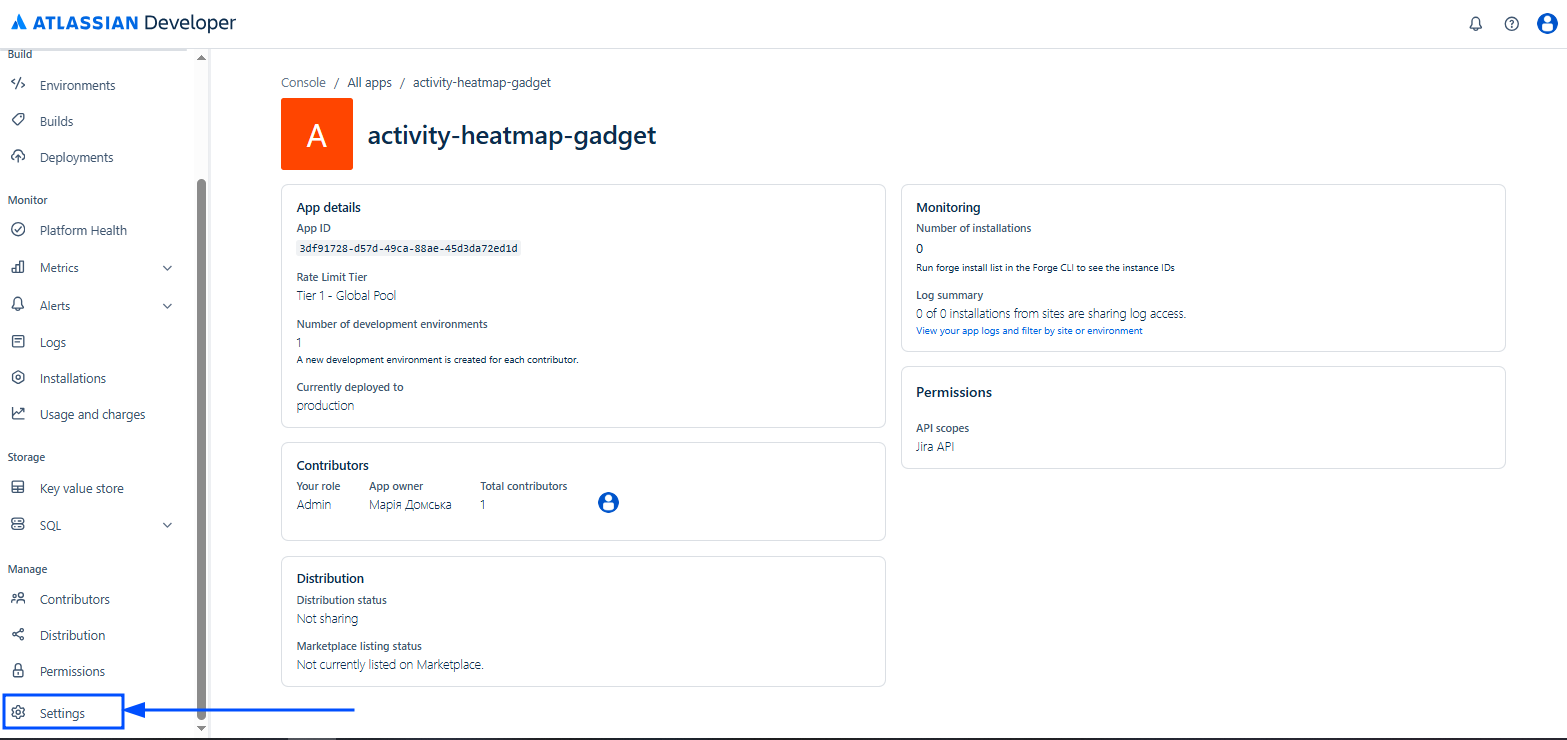
Task: Open the app Settings page
Action: (x=62, y=714)
